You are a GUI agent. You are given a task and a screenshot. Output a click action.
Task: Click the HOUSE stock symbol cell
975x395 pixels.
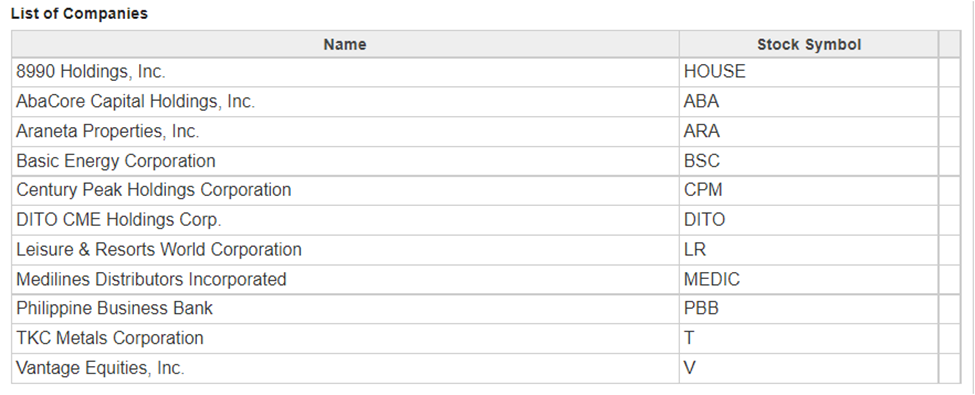[x=808, y=72]
